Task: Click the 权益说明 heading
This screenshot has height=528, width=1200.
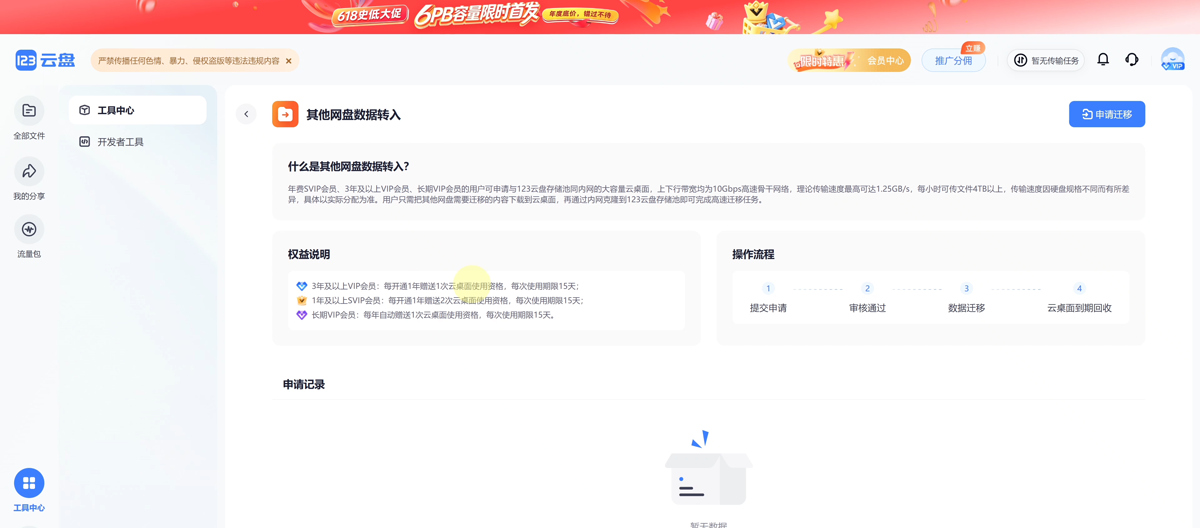Action: click(x=309, y=254)
